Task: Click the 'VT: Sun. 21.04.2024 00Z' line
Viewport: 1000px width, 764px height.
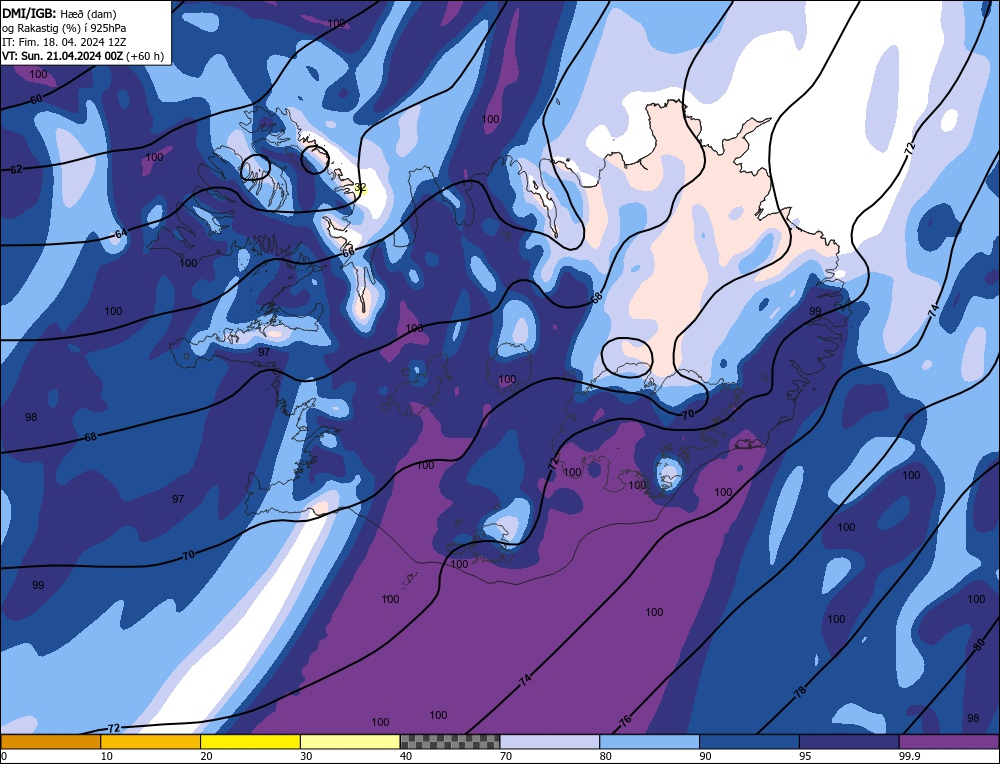Action: (62, 56)
